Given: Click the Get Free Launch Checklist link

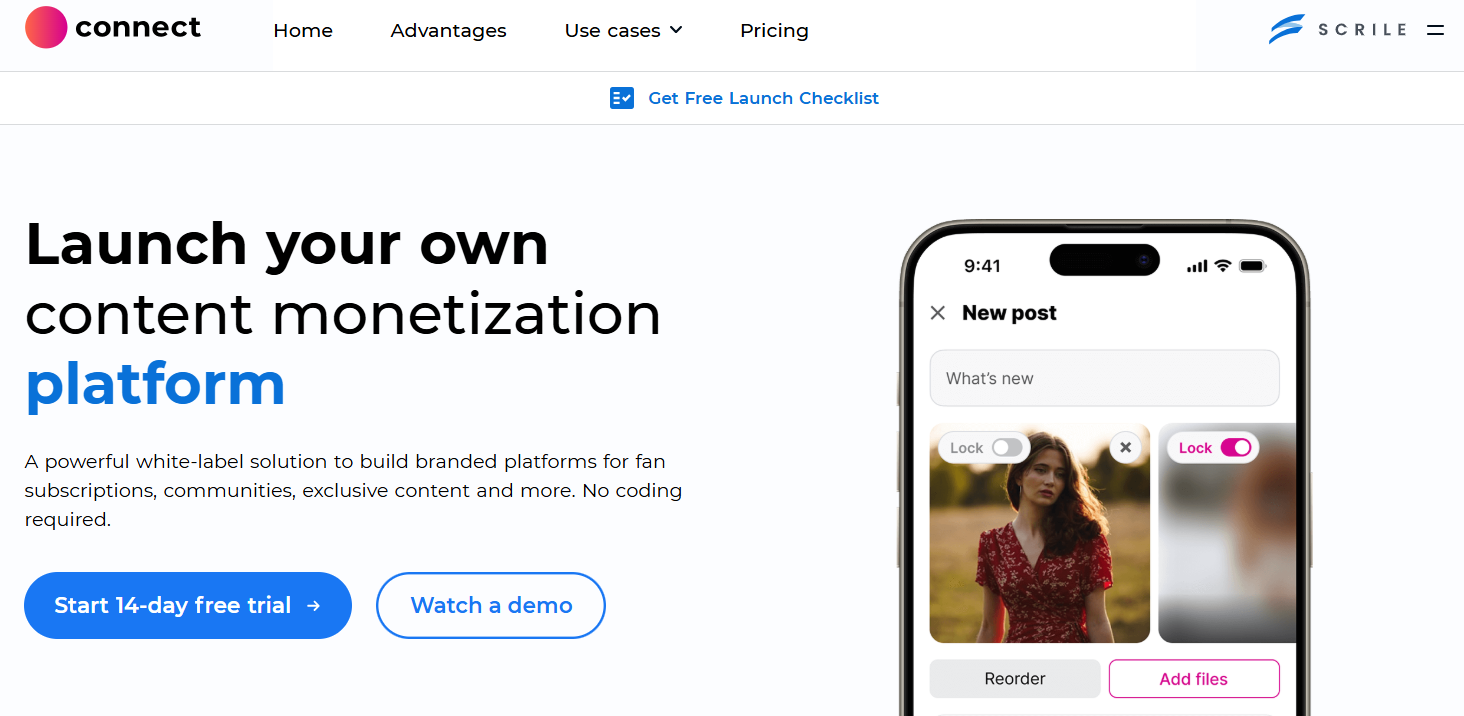Looking at the screenshot, I should [x=763, y=98].
